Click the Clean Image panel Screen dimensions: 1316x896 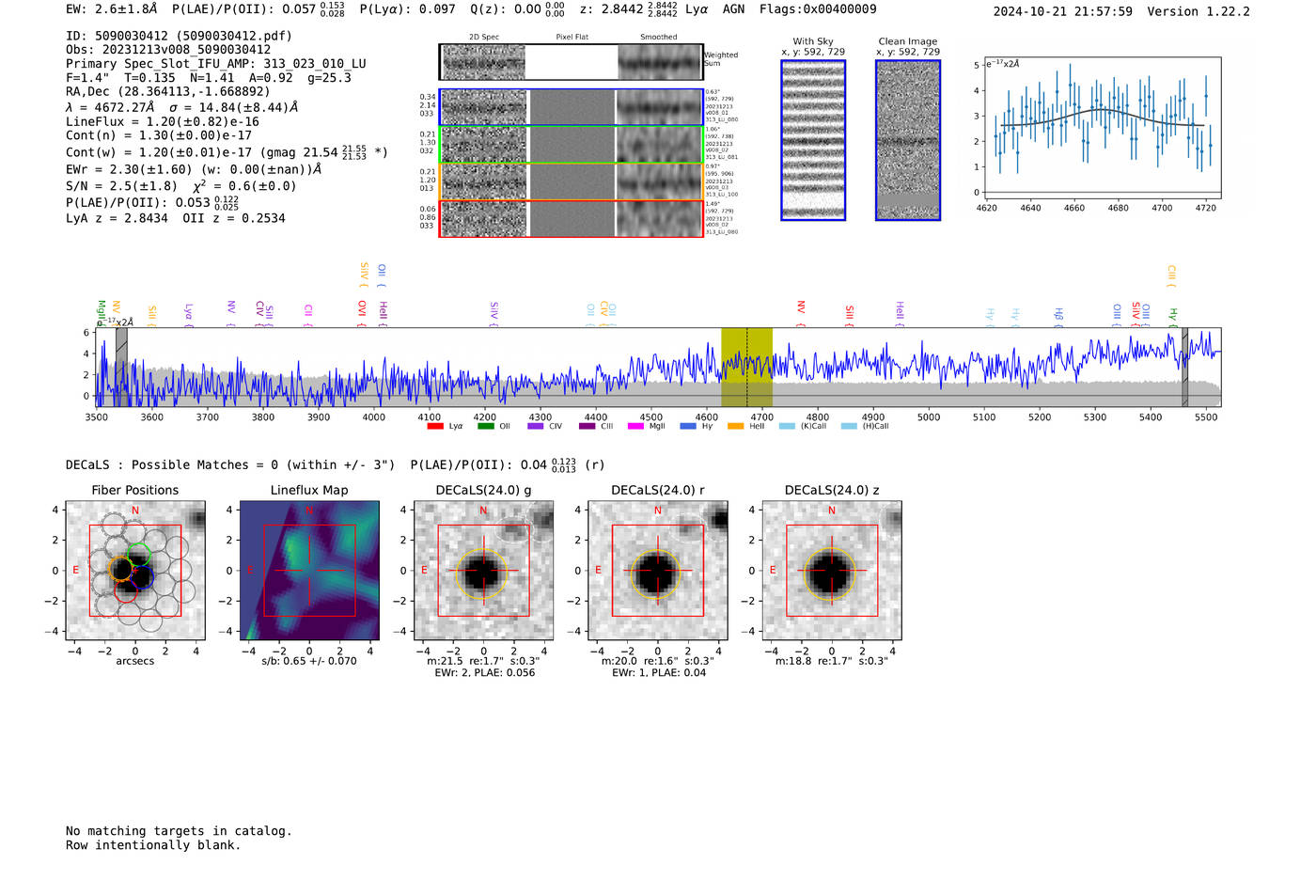click(x=907, y=140)
